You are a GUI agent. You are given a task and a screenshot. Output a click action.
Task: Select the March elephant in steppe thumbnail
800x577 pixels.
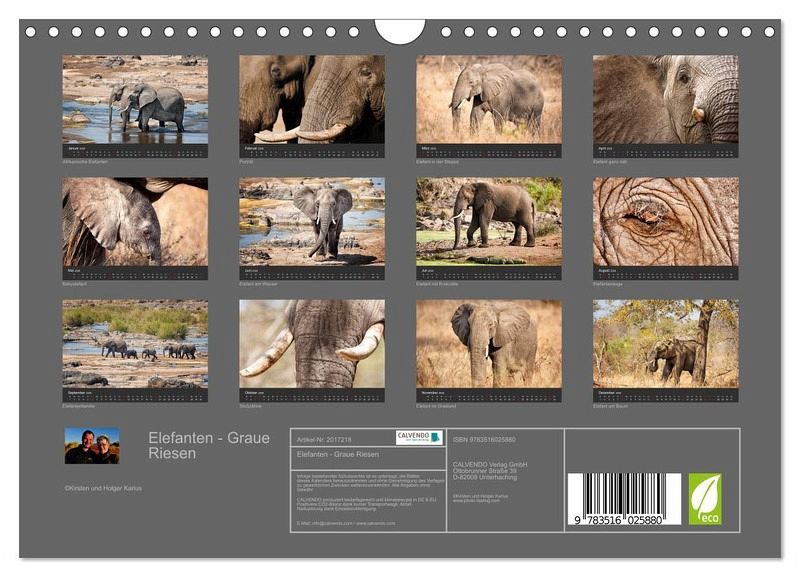tap(489, 99)
